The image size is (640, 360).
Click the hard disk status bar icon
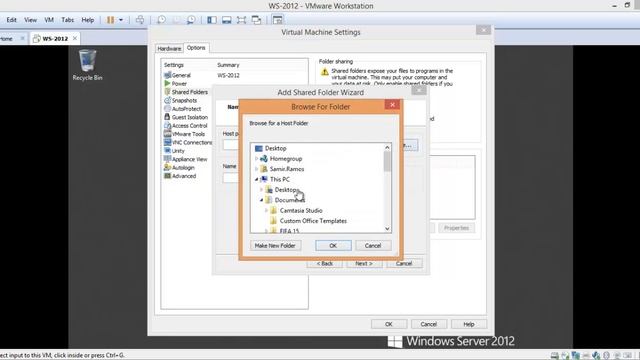point(555,356)
